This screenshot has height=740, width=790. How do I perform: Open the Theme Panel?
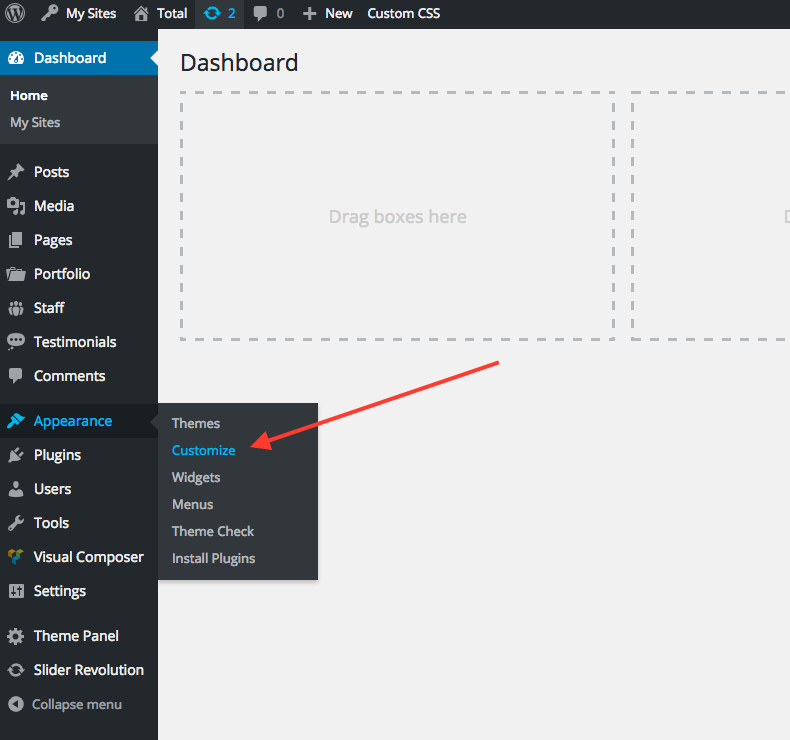tap(76, 636)
